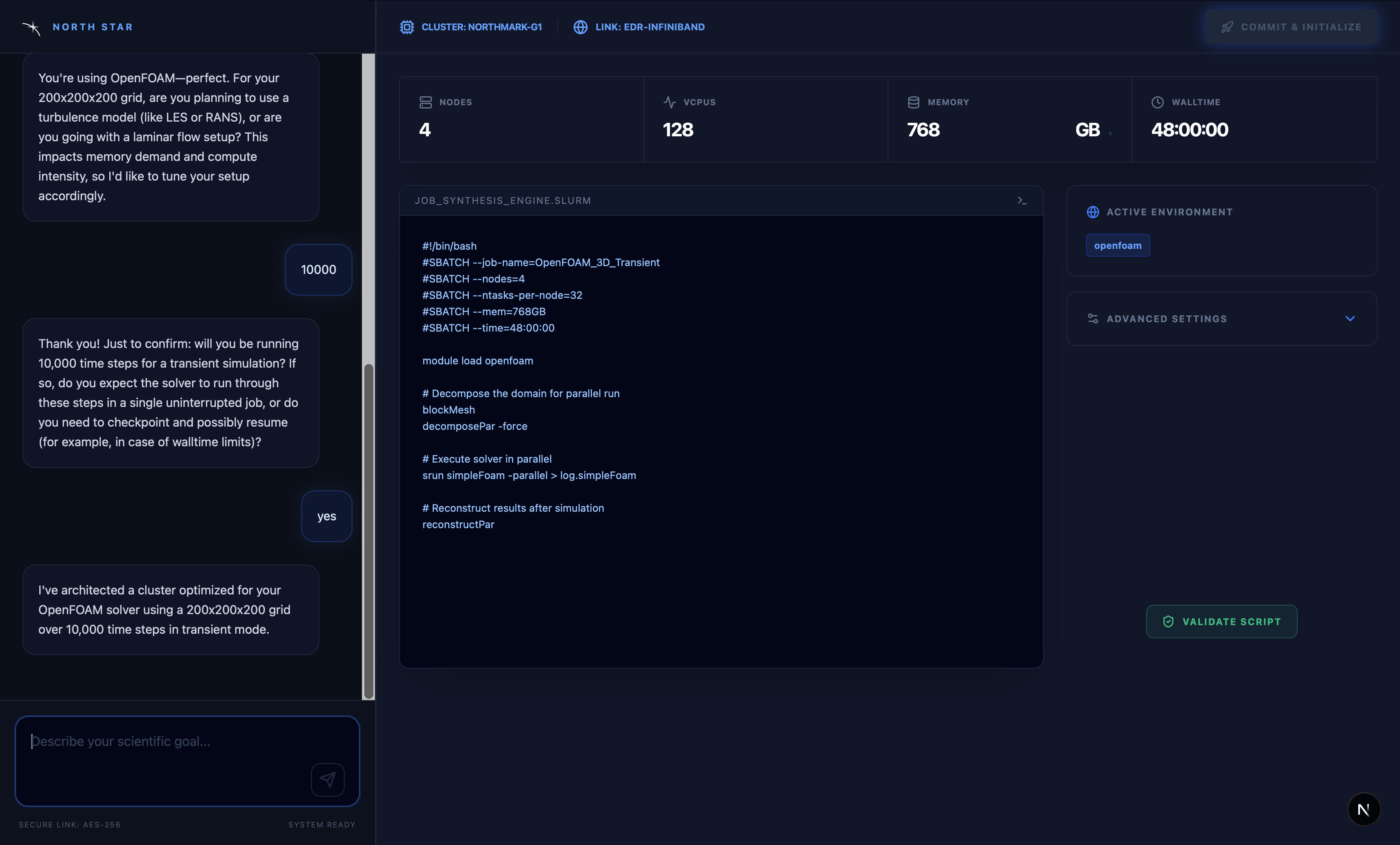Expand the Advanced Settings chevron

(1350, 319)
